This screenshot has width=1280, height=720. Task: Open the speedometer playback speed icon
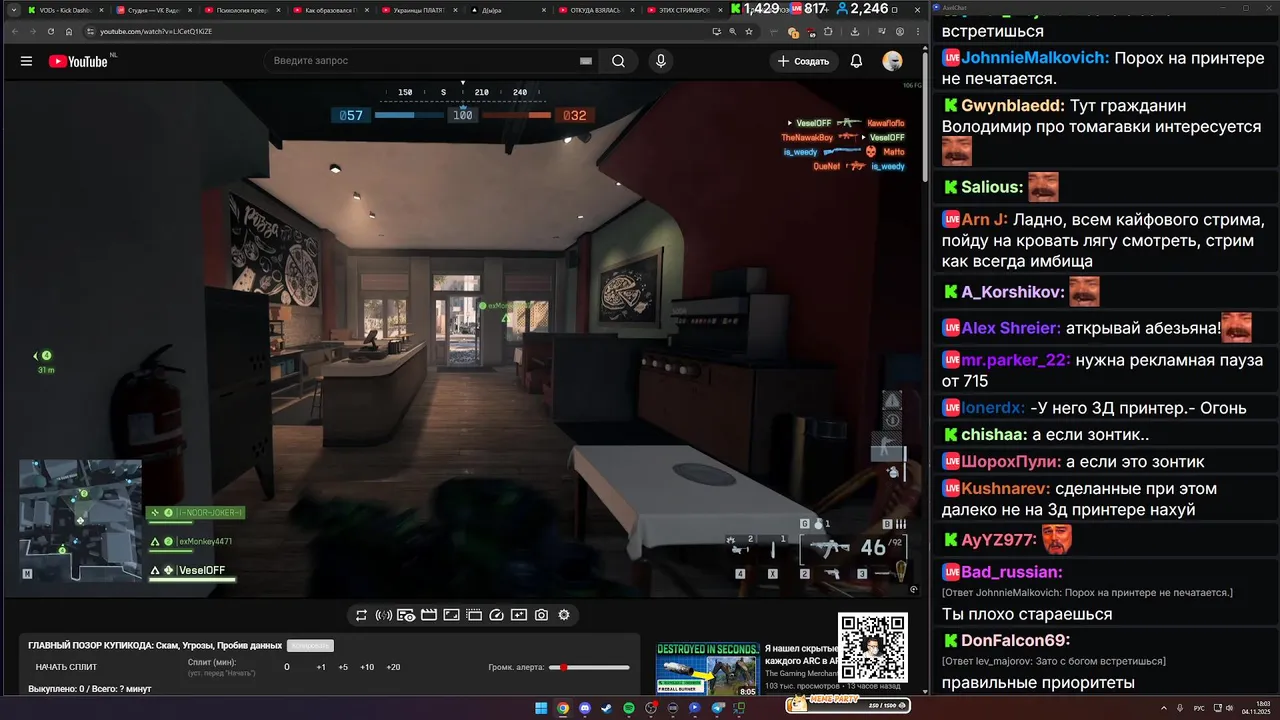point(496,615)
